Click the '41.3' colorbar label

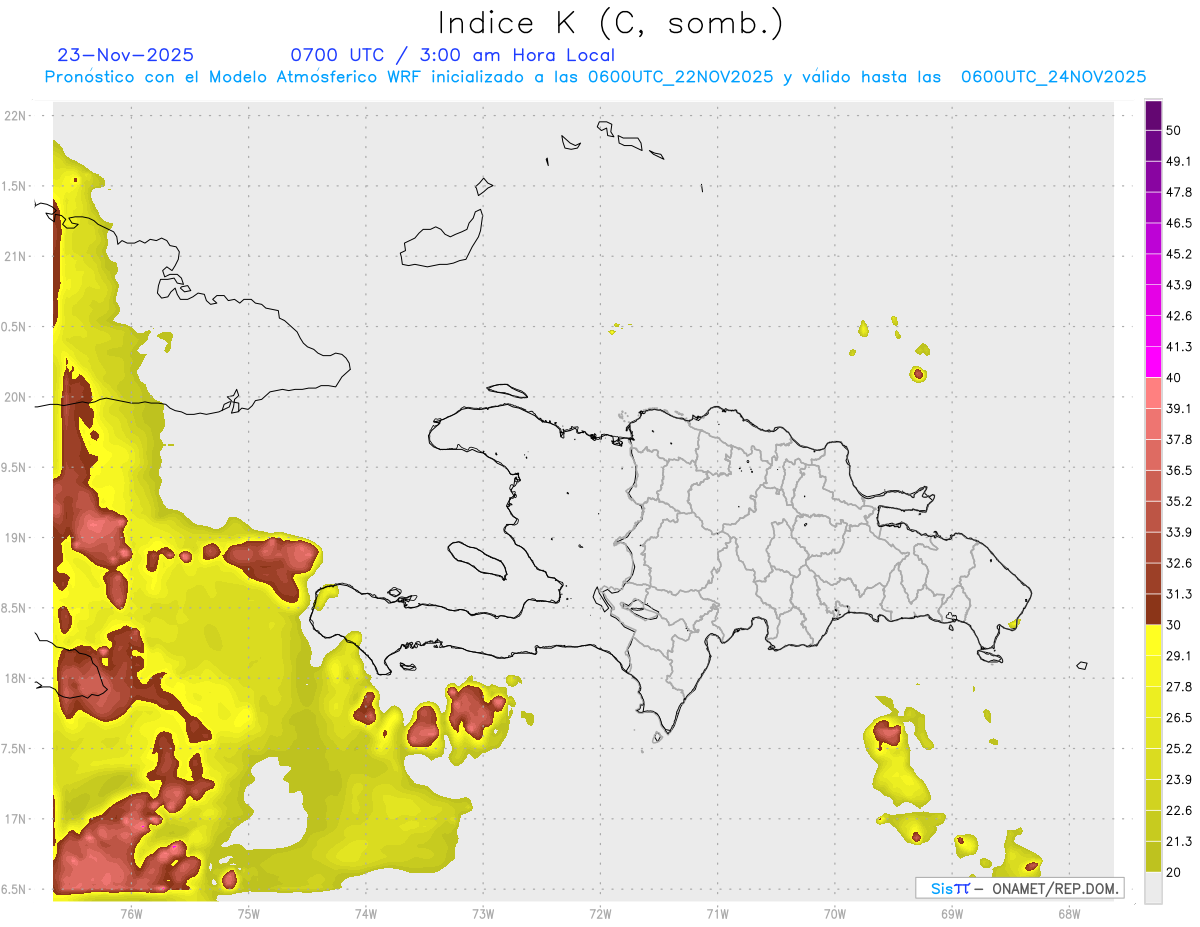point(1179,347)
